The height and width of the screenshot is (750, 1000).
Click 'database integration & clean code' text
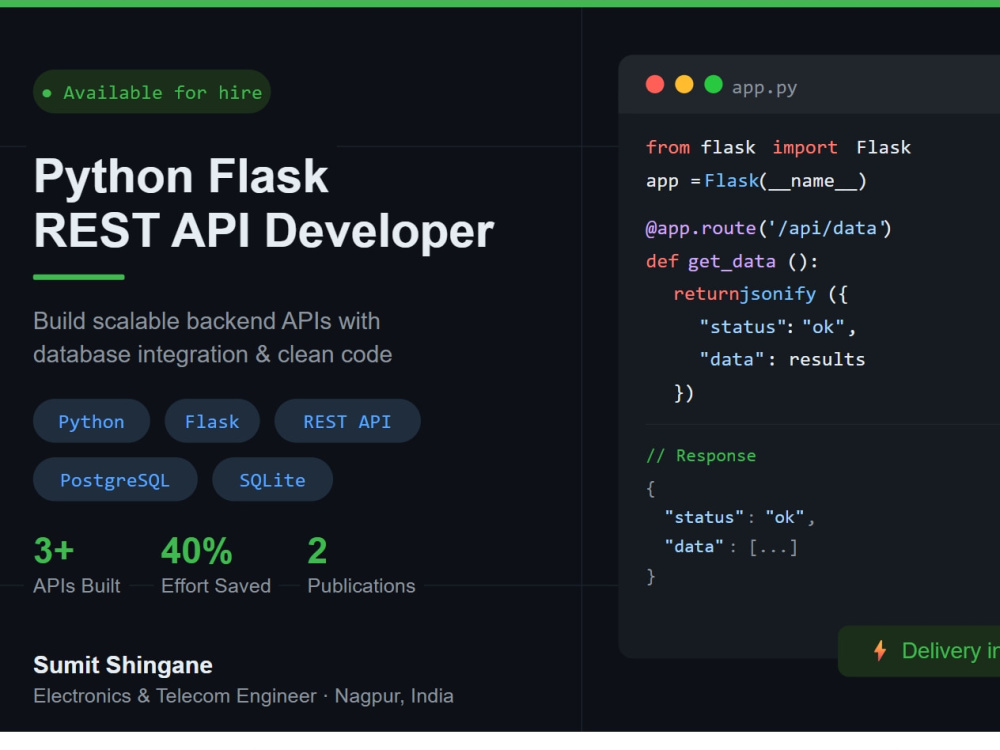coord(212,355)
